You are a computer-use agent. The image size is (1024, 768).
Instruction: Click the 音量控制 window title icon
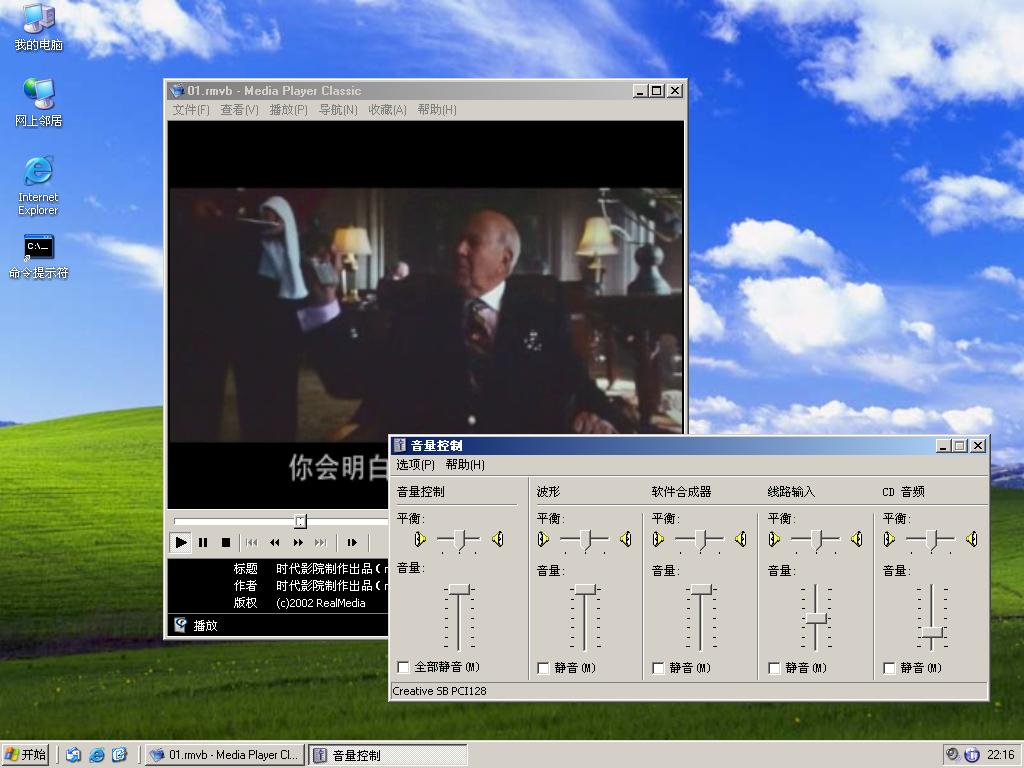pos(400,445)
